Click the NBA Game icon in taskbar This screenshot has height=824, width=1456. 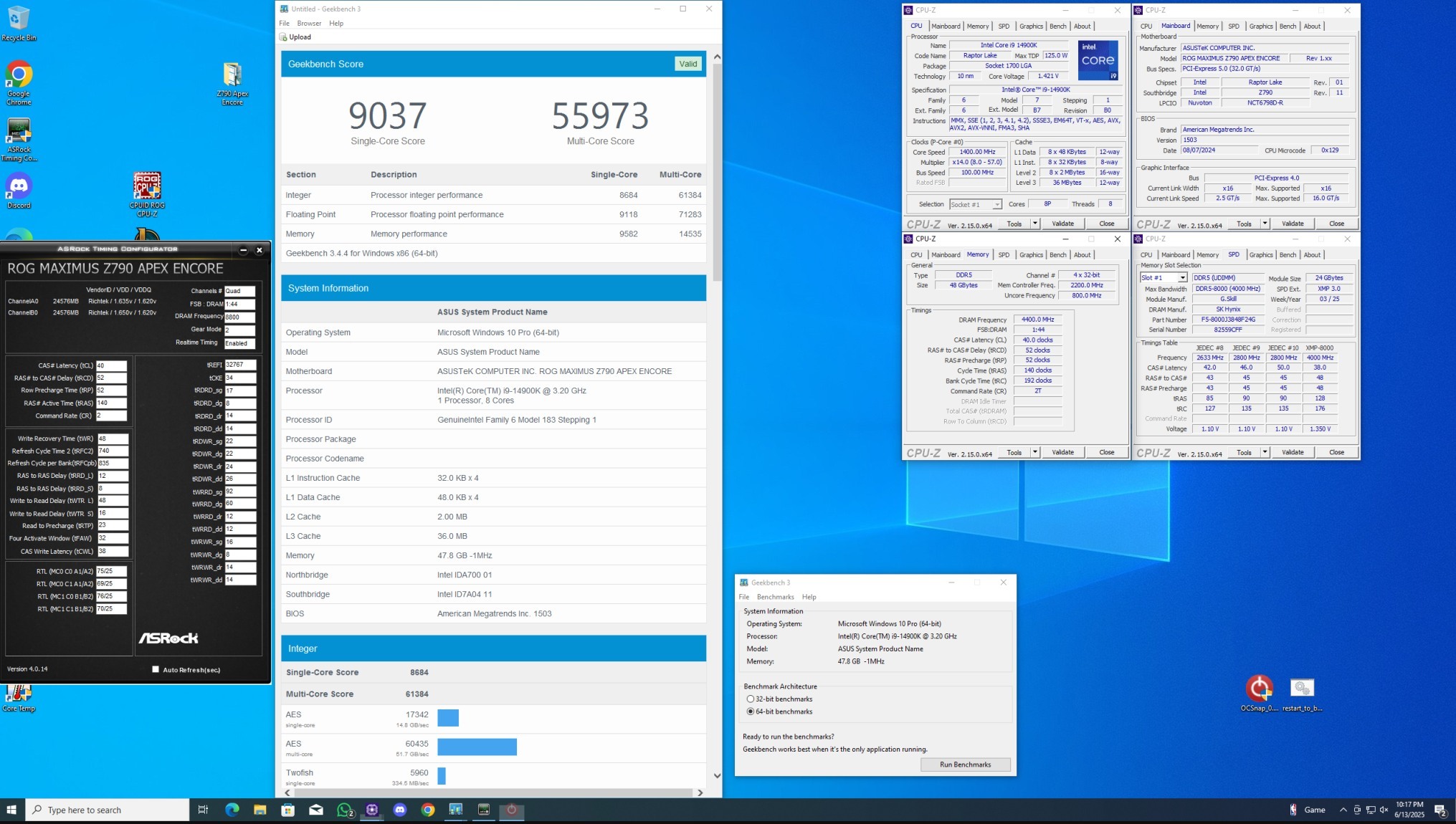point(1293,810)
